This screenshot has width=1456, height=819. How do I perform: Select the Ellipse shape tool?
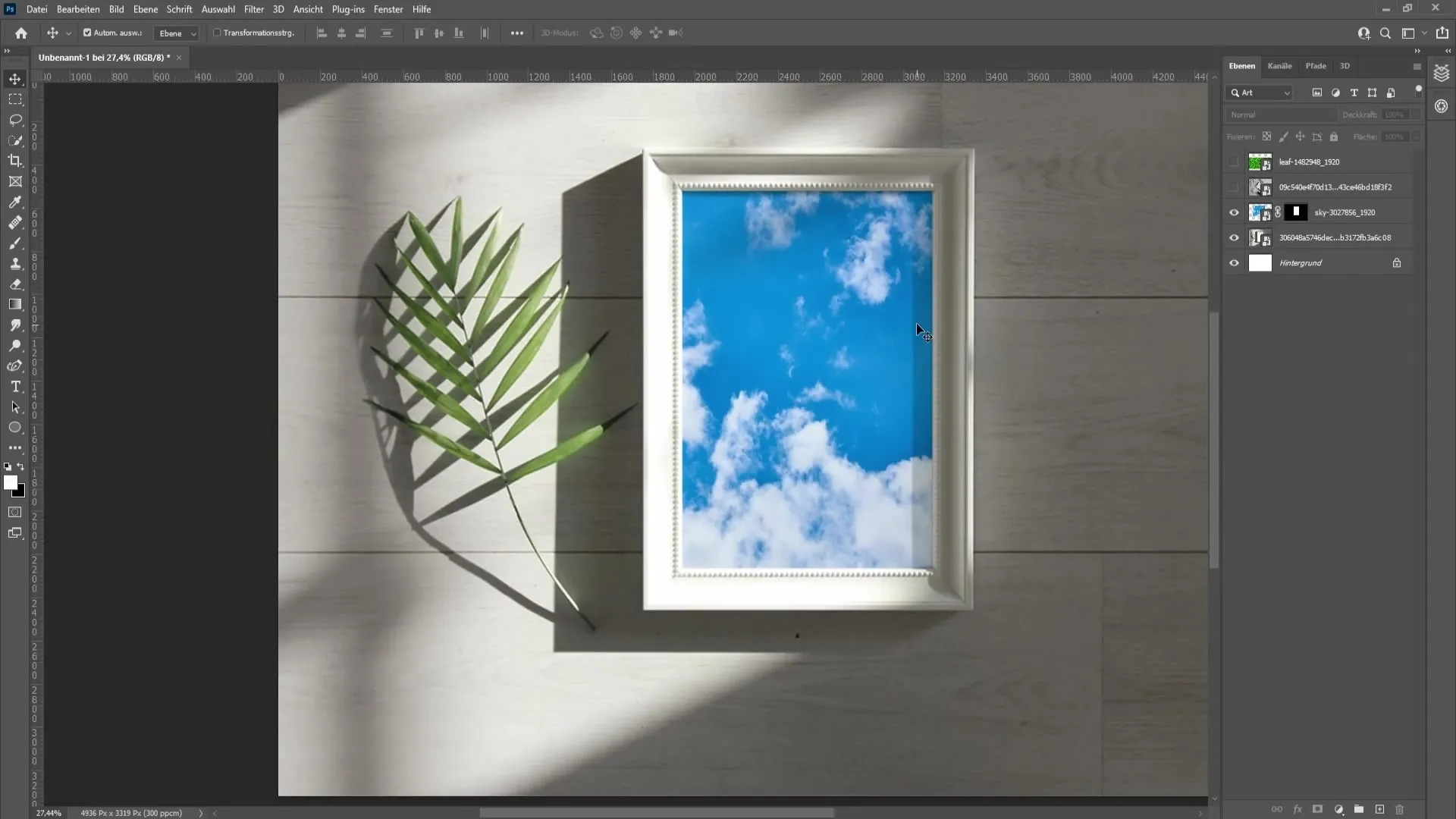pyautogui.click(x=15, y=427)
